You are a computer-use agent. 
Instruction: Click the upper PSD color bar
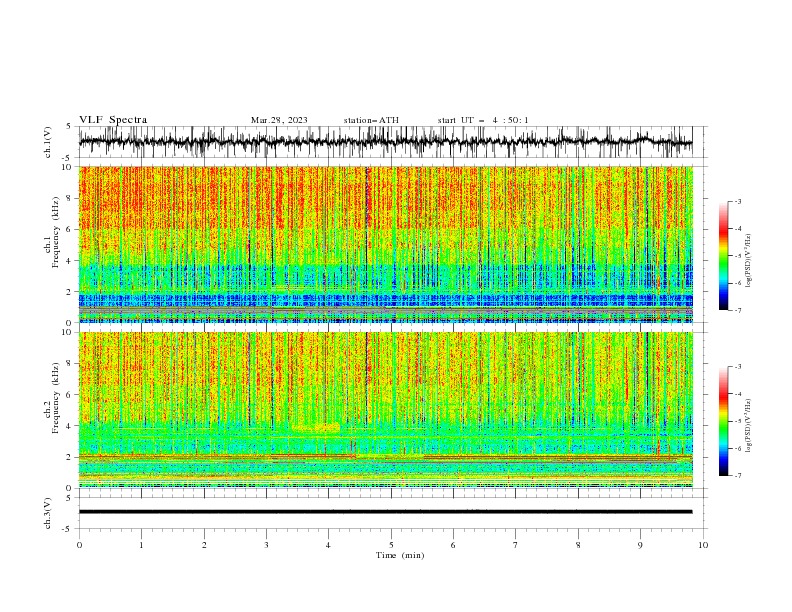pyautogui.click(x=723, y=256)
